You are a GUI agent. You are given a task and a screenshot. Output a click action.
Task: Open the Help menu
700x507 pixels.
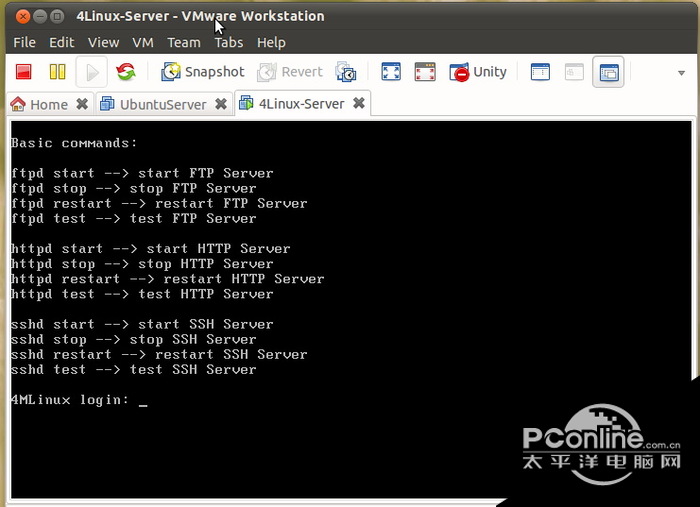(x=271, y=42)
